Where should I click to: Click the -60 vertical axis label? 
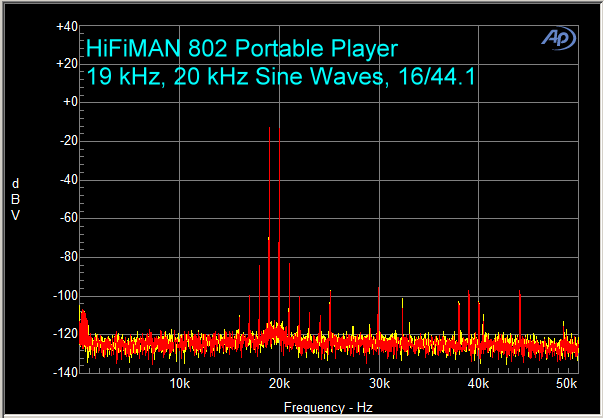[x=68, y=219]
